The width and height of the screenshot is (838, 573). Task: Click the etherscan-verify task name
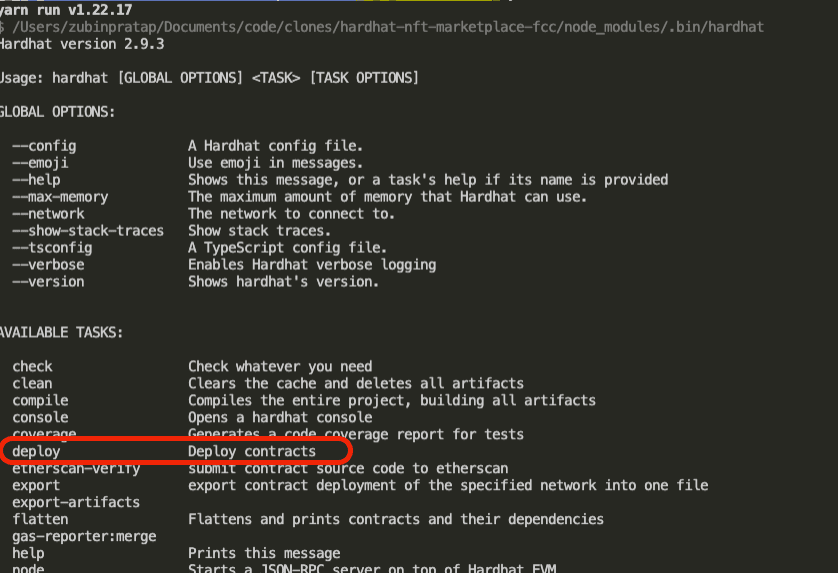point(76,469)
